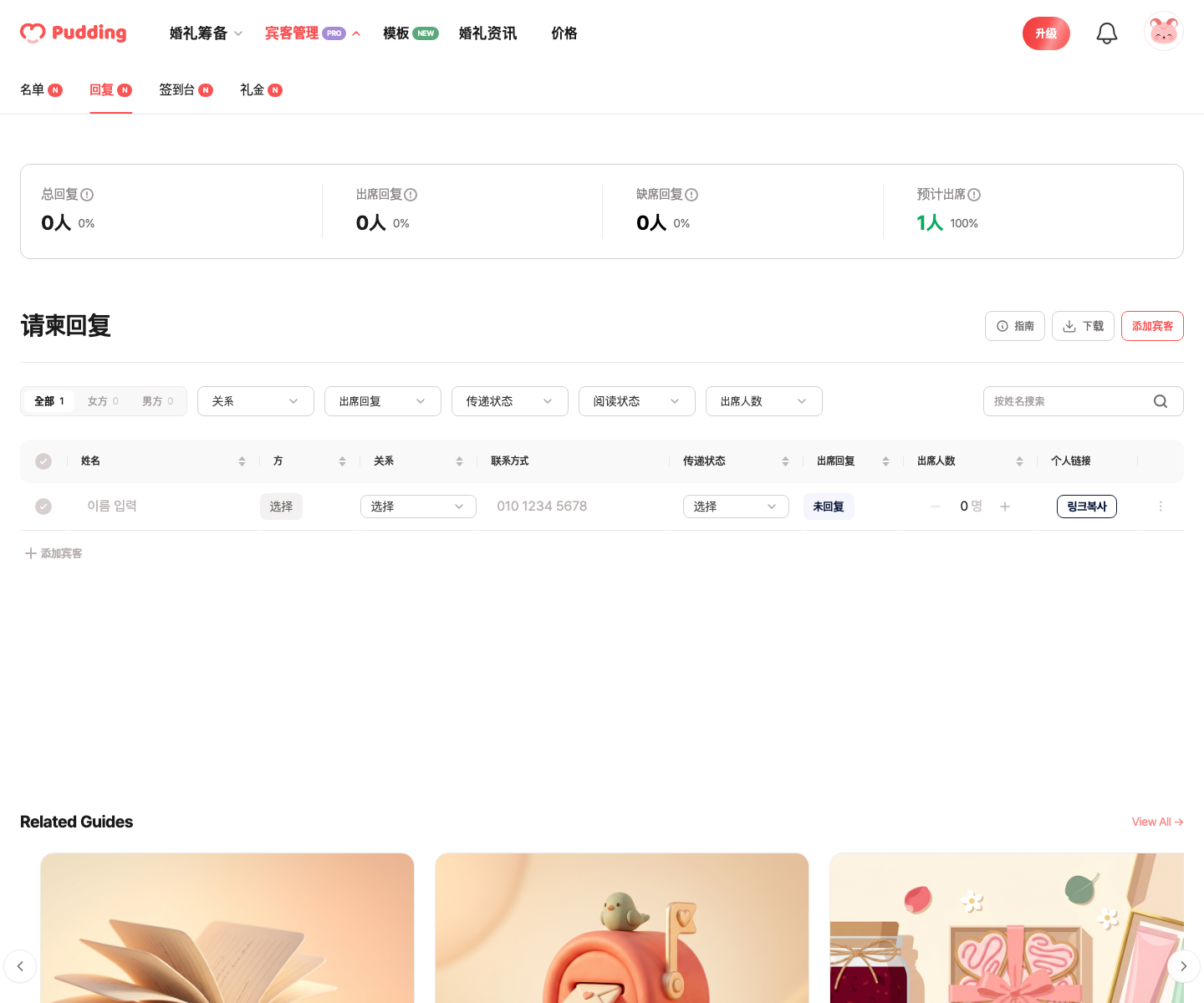Open the View All guides link

[x=1157, y=822]
